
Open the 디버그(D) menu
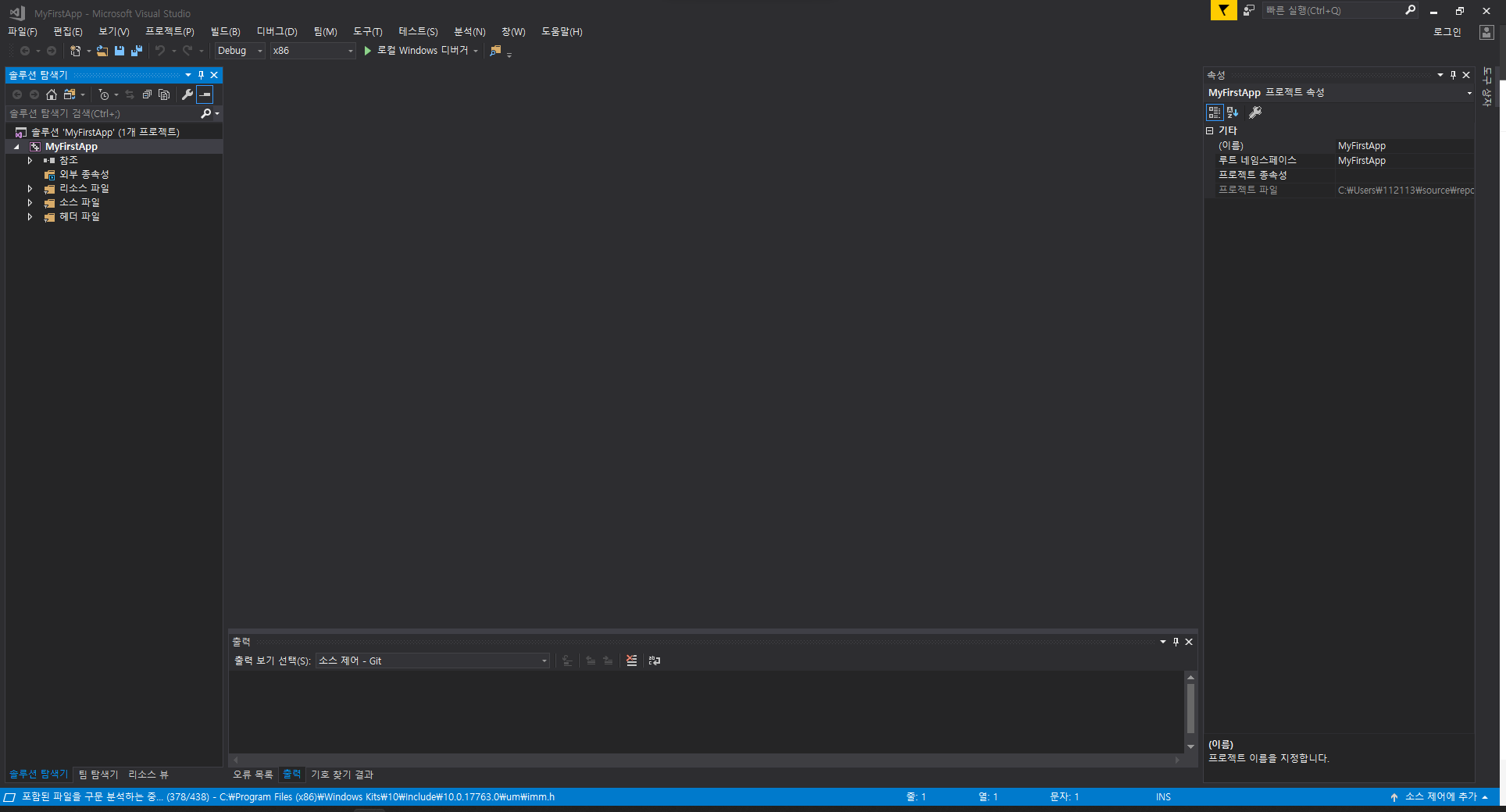[277, 31]
